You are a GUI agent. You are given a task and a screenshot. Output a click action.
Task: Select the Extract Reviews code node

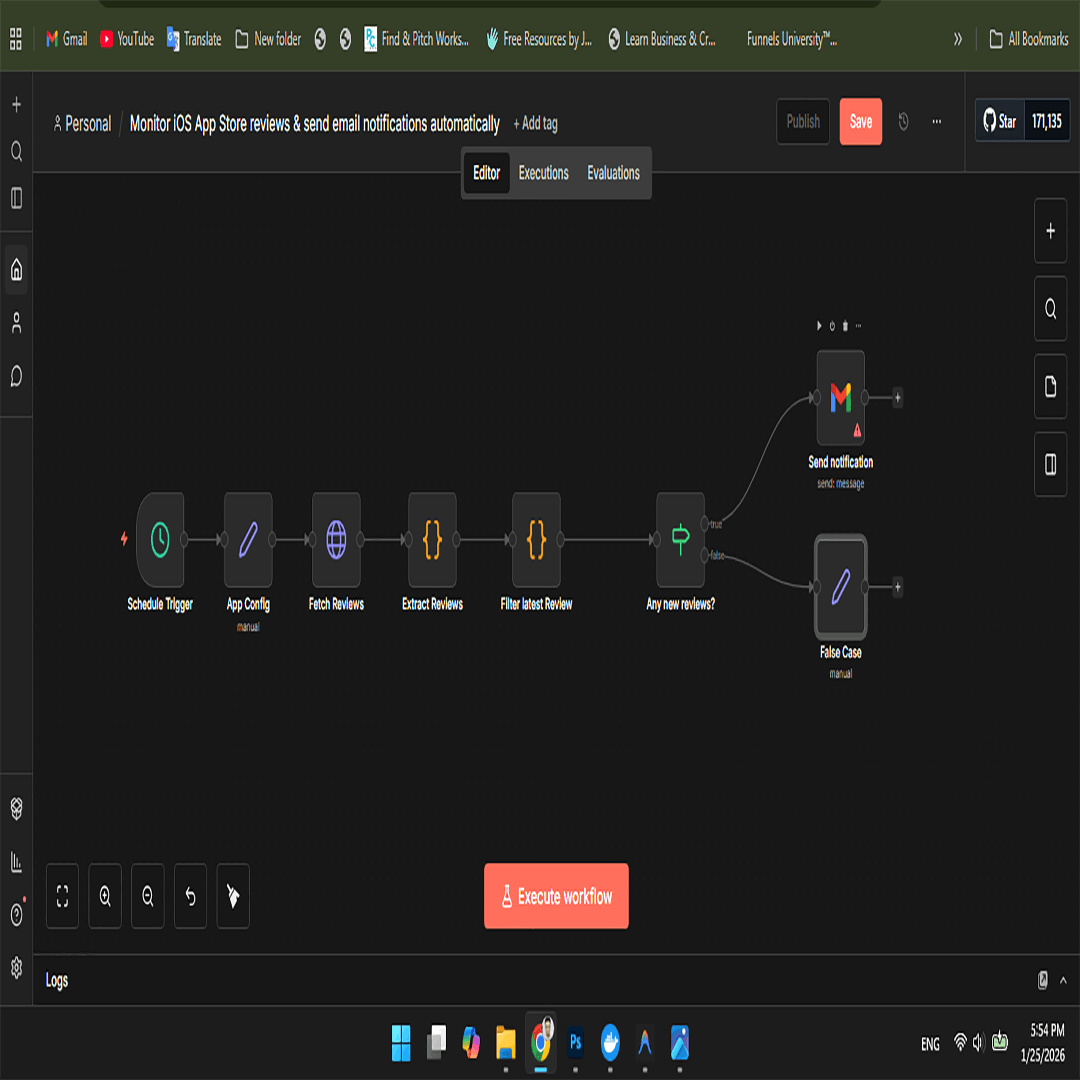point(432,540)
